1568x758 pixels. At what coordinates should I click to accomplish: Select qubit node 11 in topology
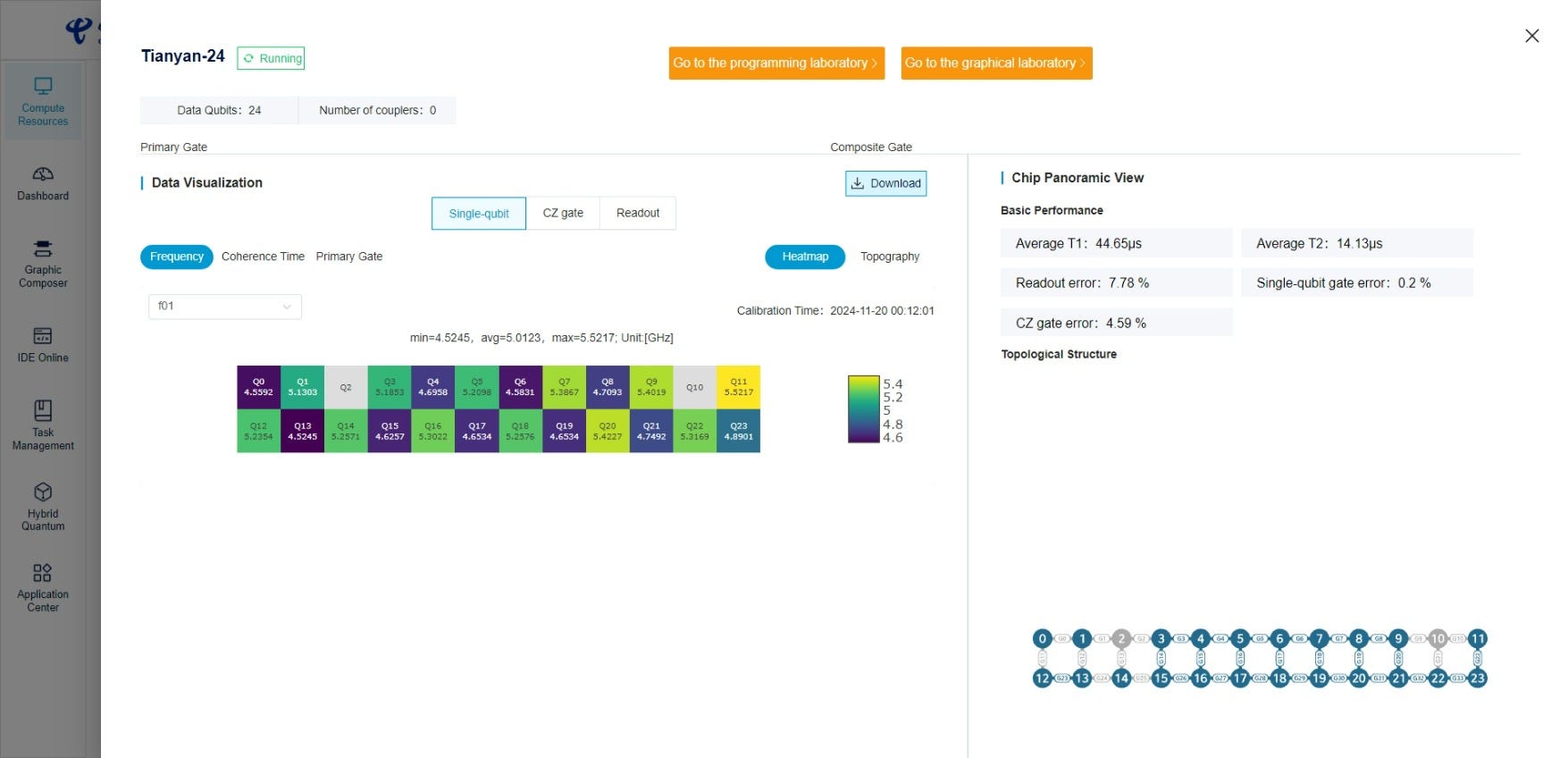(x=1478, y=638)
